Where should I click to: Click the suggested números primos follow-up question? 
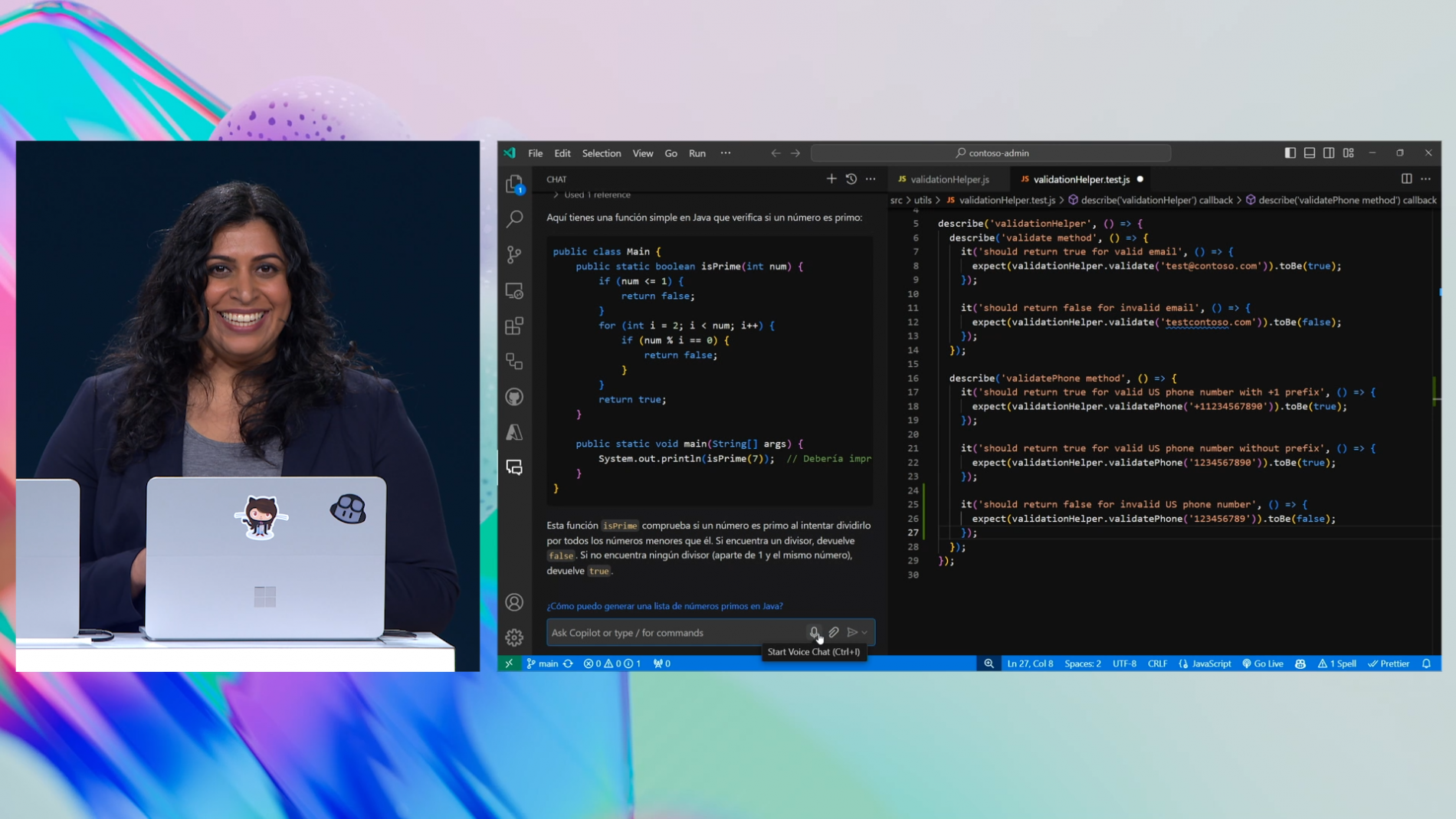pos(664,606)
